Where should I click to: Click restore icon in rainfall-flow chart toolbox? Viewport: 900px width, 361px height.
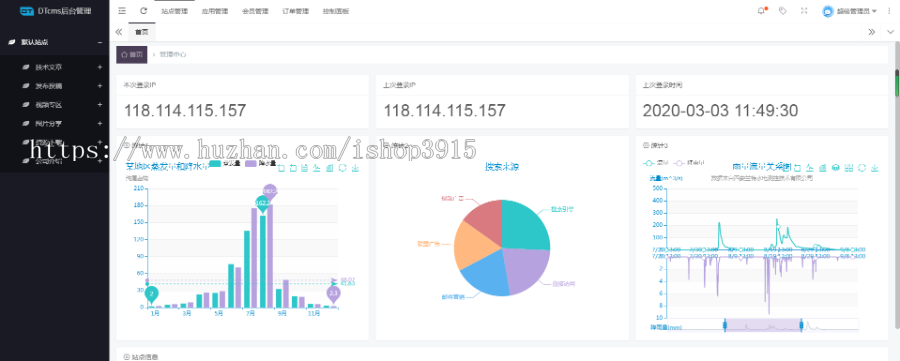(862, 168)
